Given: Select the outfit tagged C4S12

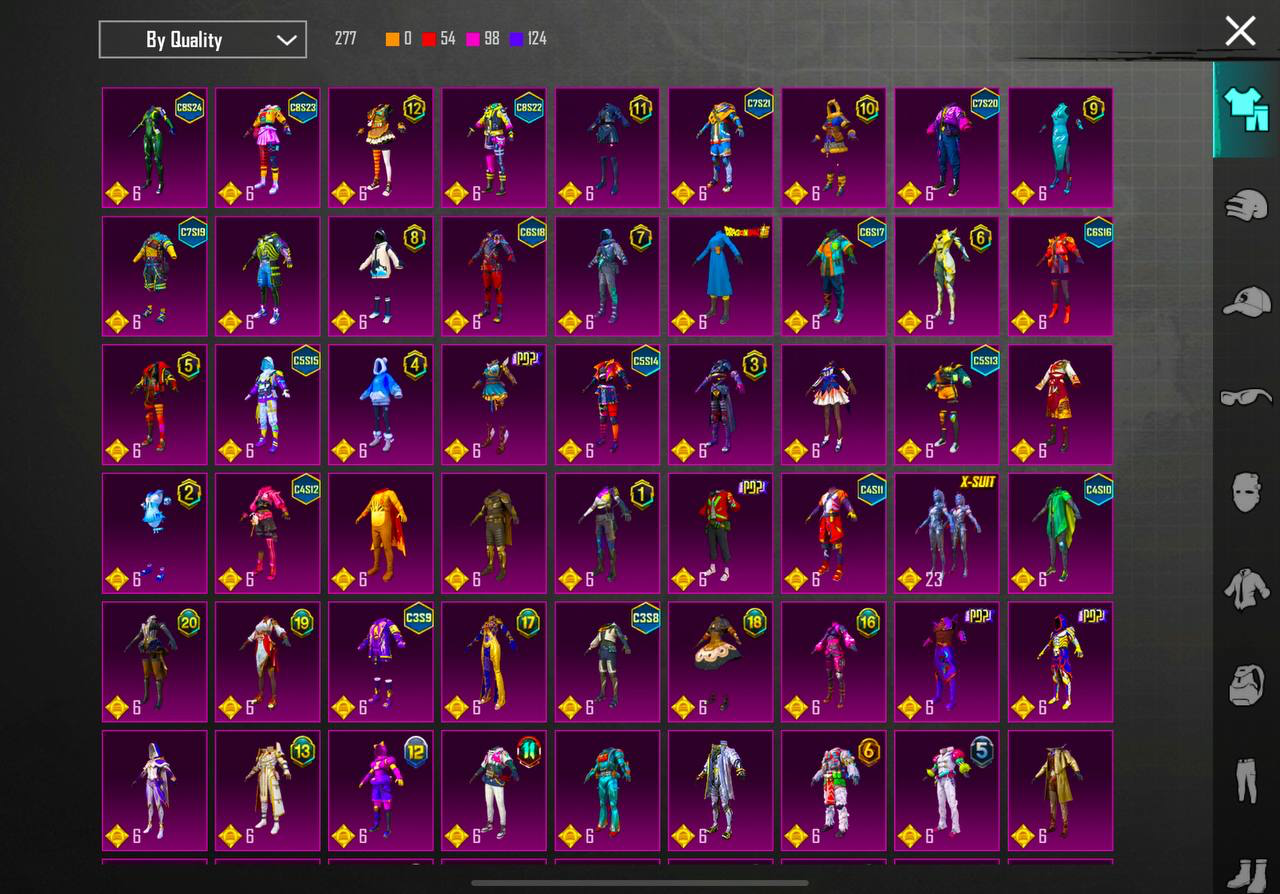Looking at the screenshot, I should pyautogui.click(x=268, y=533).
